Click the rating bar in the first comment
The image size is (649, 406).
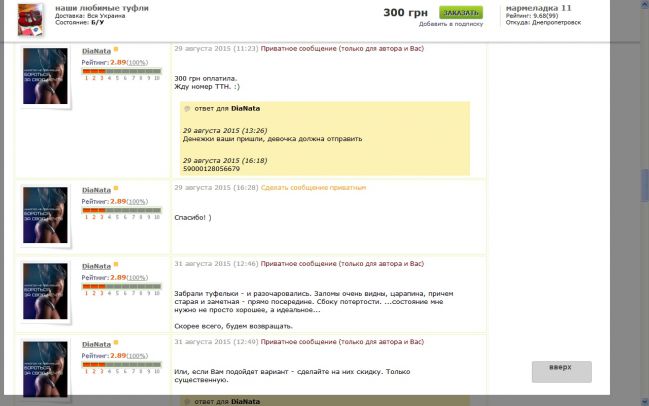[121, 71]
